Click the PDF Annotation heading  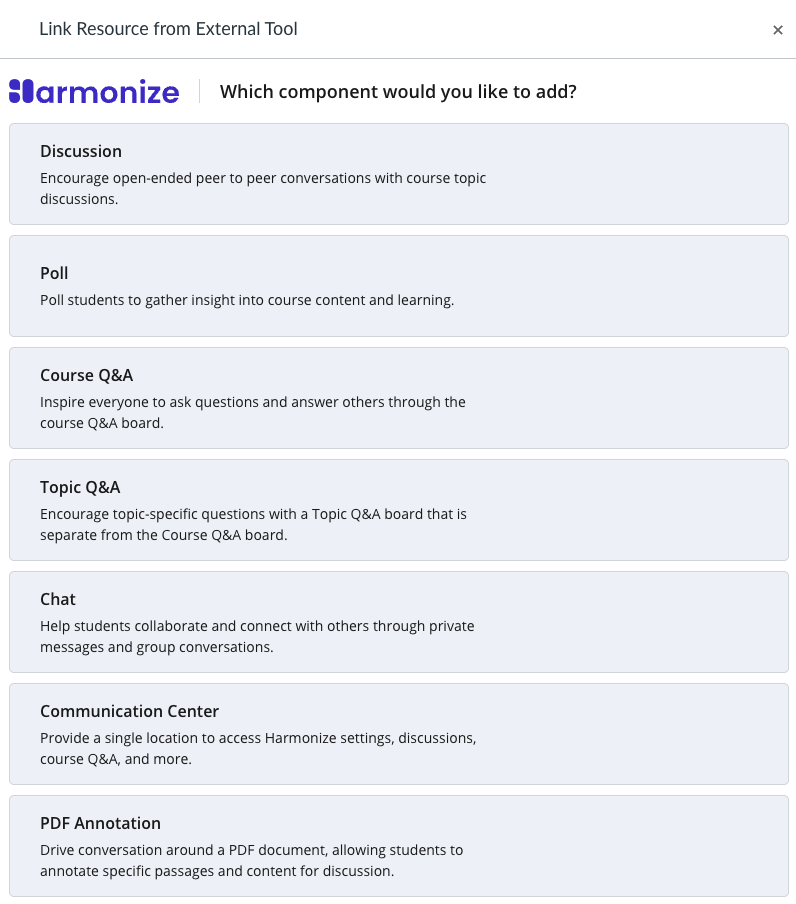(x=100, y=823)
